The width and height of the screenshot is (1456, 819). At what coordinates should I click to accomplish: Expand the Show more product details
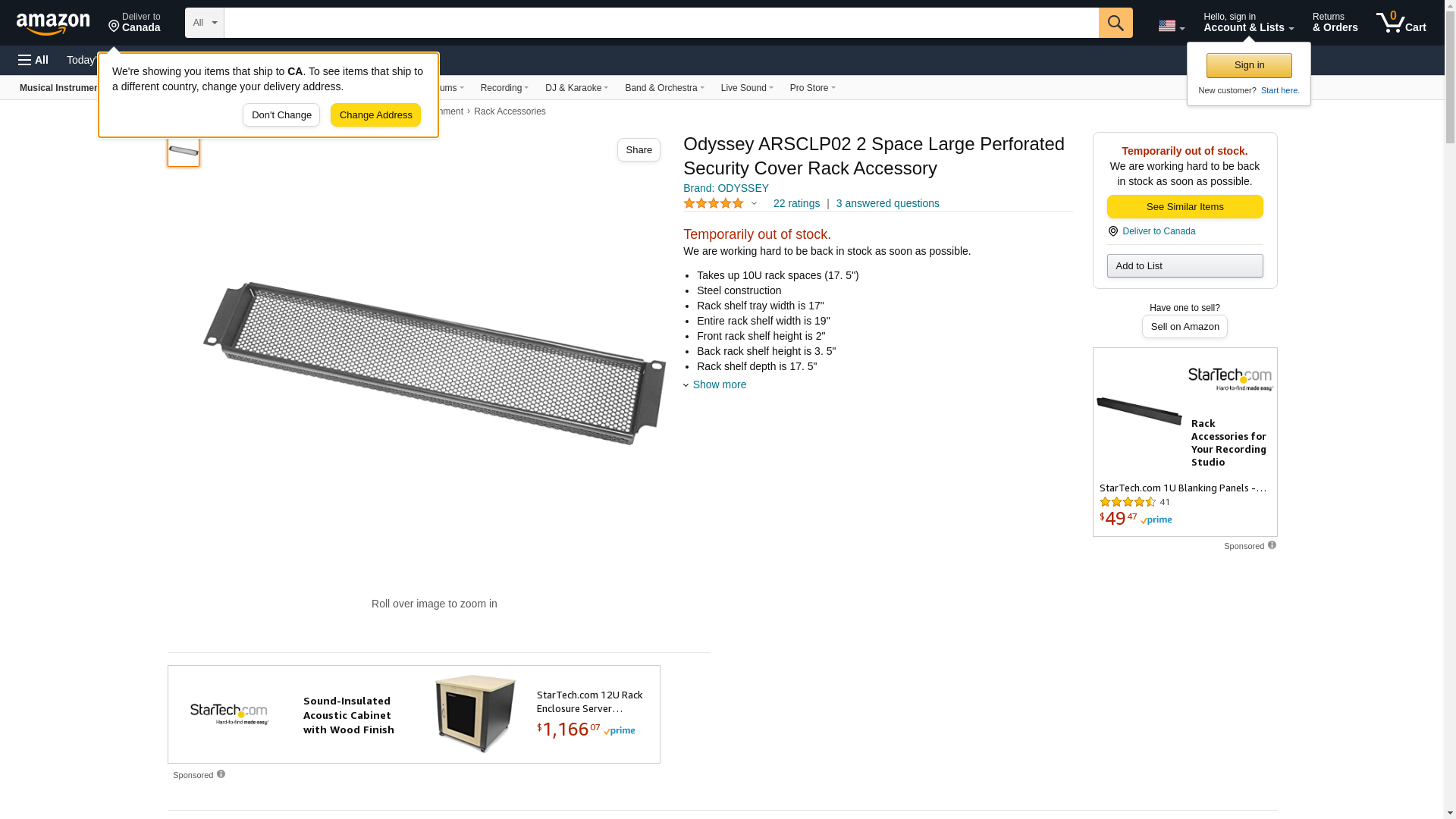718,384
